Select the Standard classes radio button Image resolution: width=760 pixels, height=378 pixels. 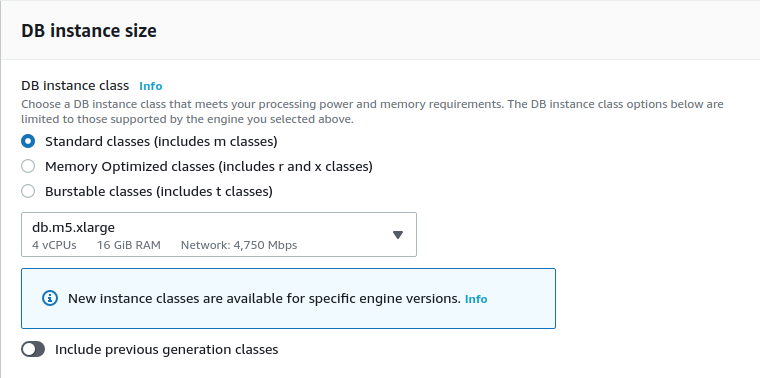[x=28, y=142]
